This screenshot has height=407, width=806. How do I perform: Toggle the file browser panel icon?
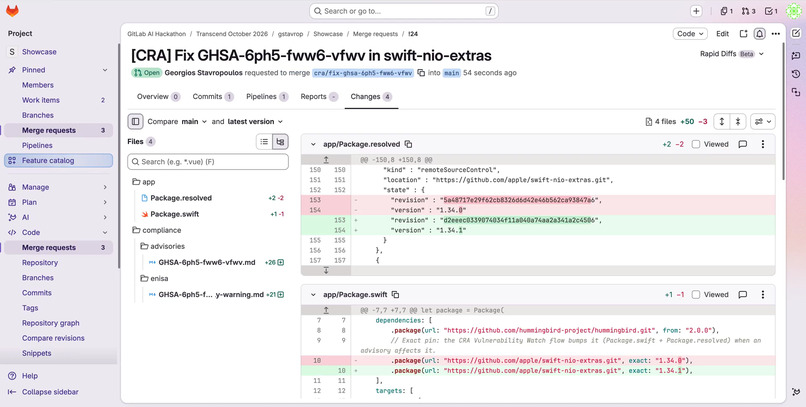(x=135, y=122)
